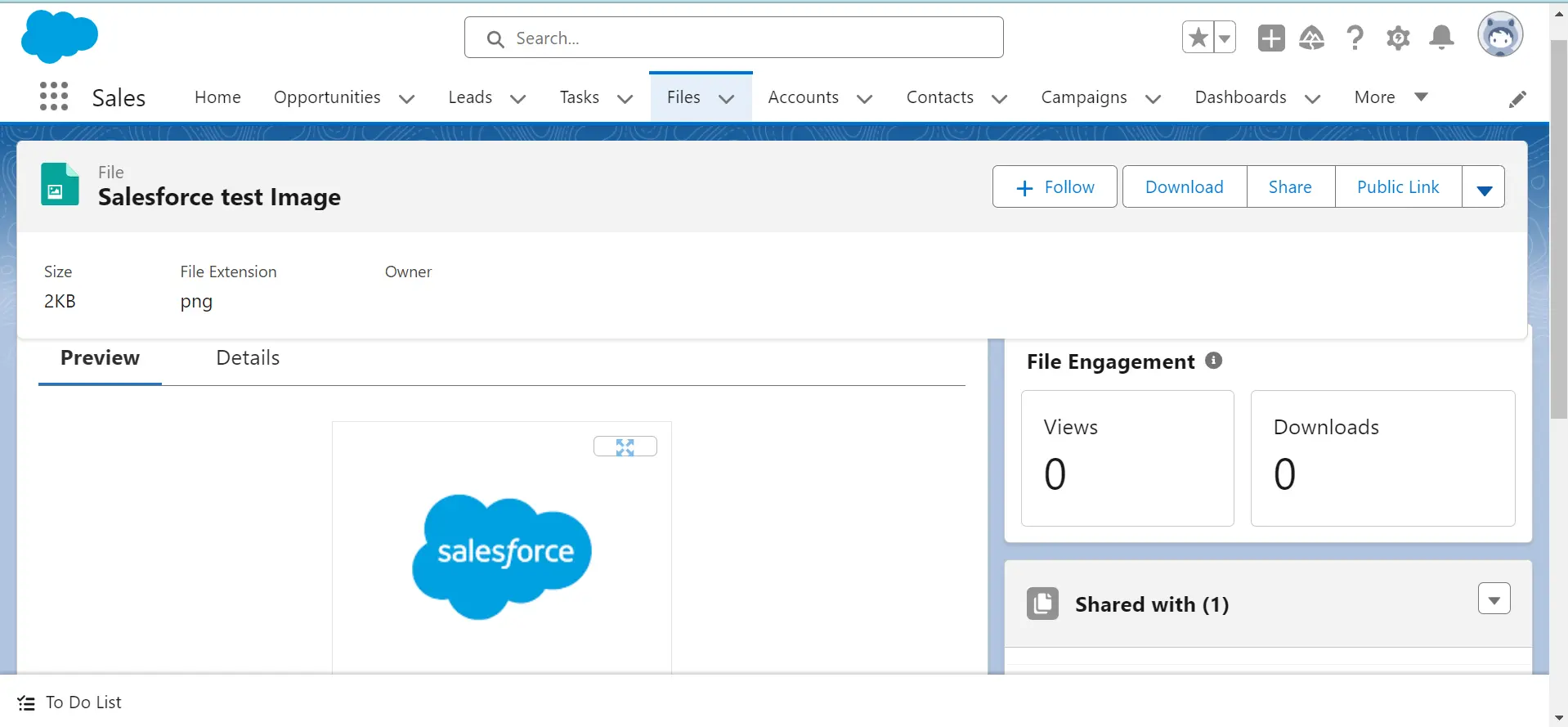Open the Global Actions plus icon
Screen dimensions: 1568x727
point(1271,38)
